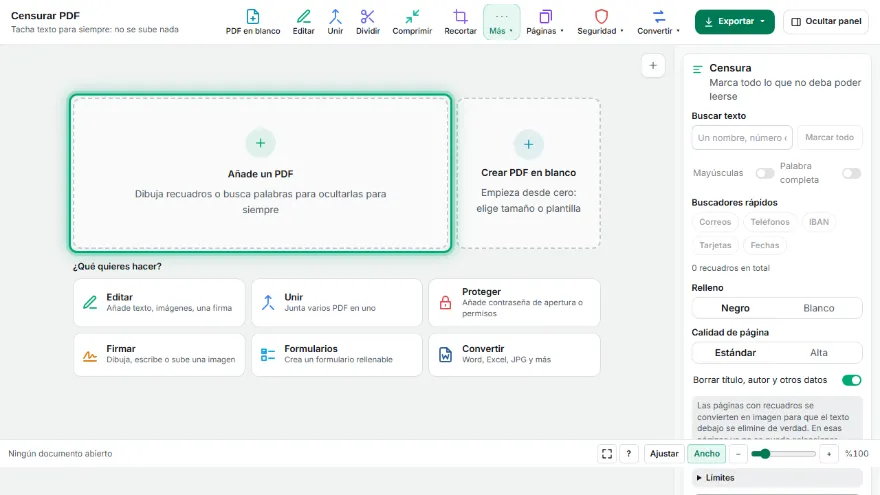Hide the side panel with Ocultar panel

tap(826, 21)
